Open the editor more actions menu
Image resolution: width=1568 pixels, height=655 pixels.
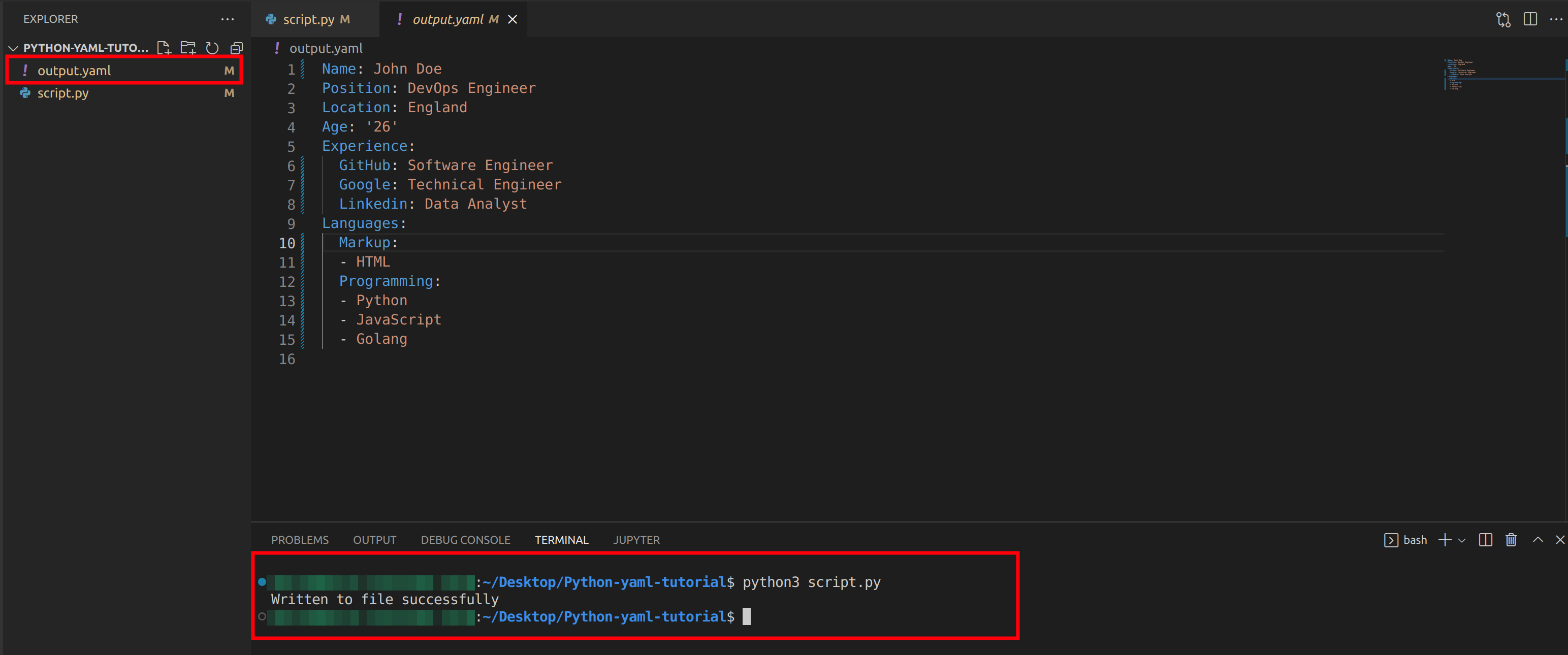click(x=1556, y=19)
